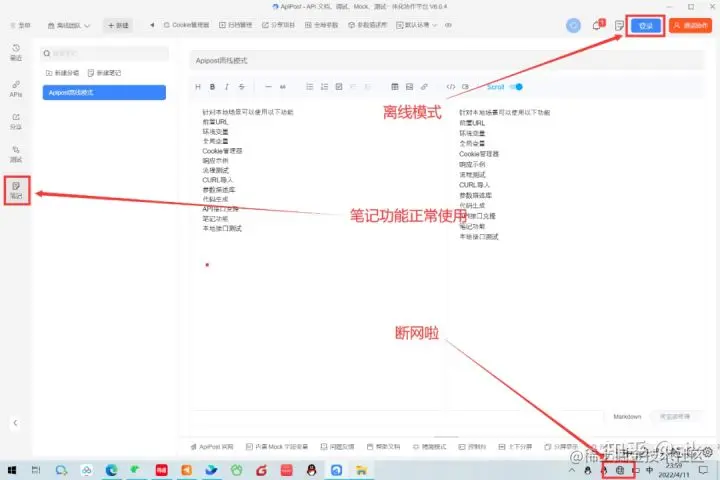Open the ApiPost 官网 link in the bottom bar

click(212, 446)
